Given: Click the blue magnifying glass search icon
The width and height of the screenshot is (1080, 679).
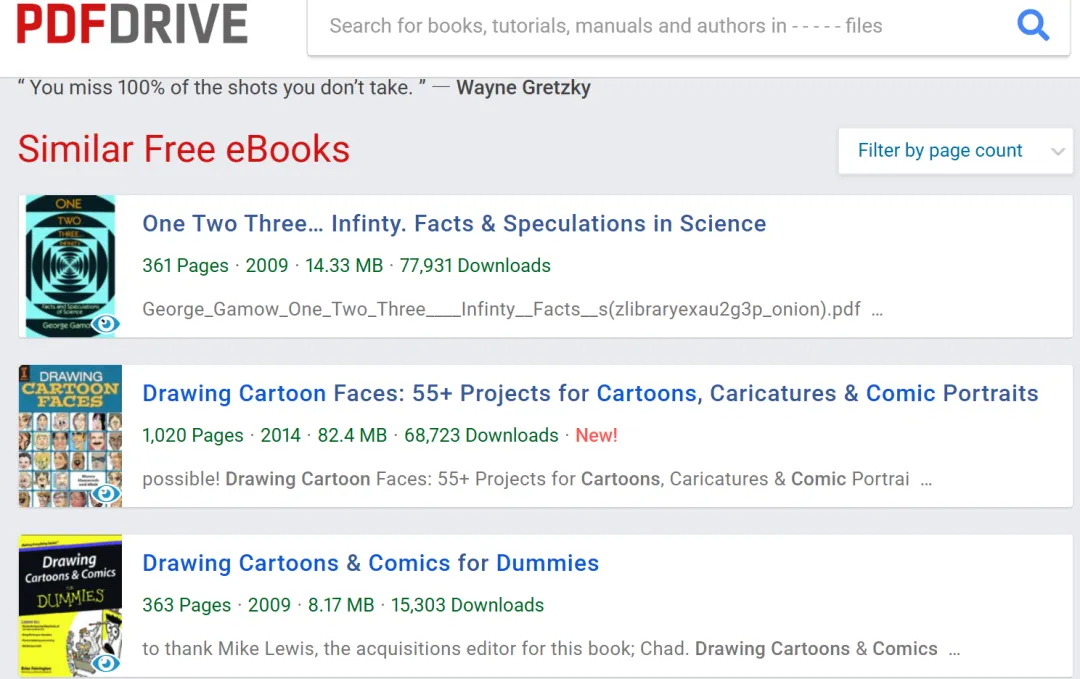Looking at the screenshot, I should [x=1032, y=25].
